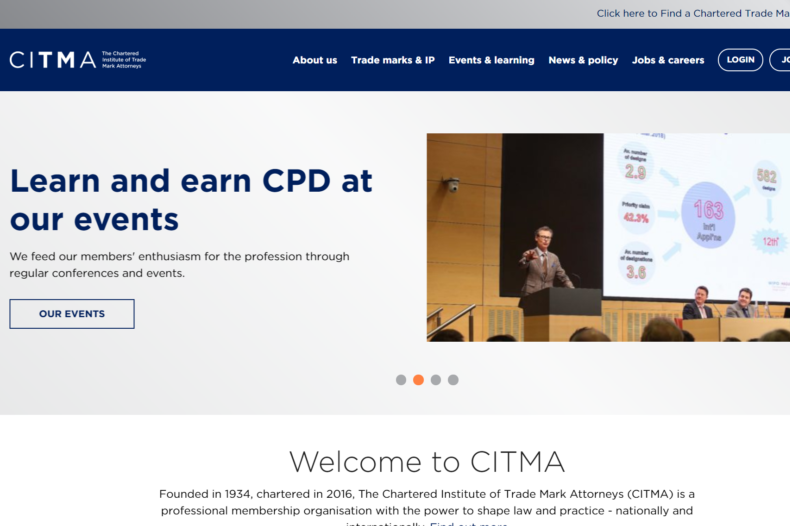Click 'We feed our members' enthusiasm' text
This screenshot has height=526, width=790.
tap(179, 265)
